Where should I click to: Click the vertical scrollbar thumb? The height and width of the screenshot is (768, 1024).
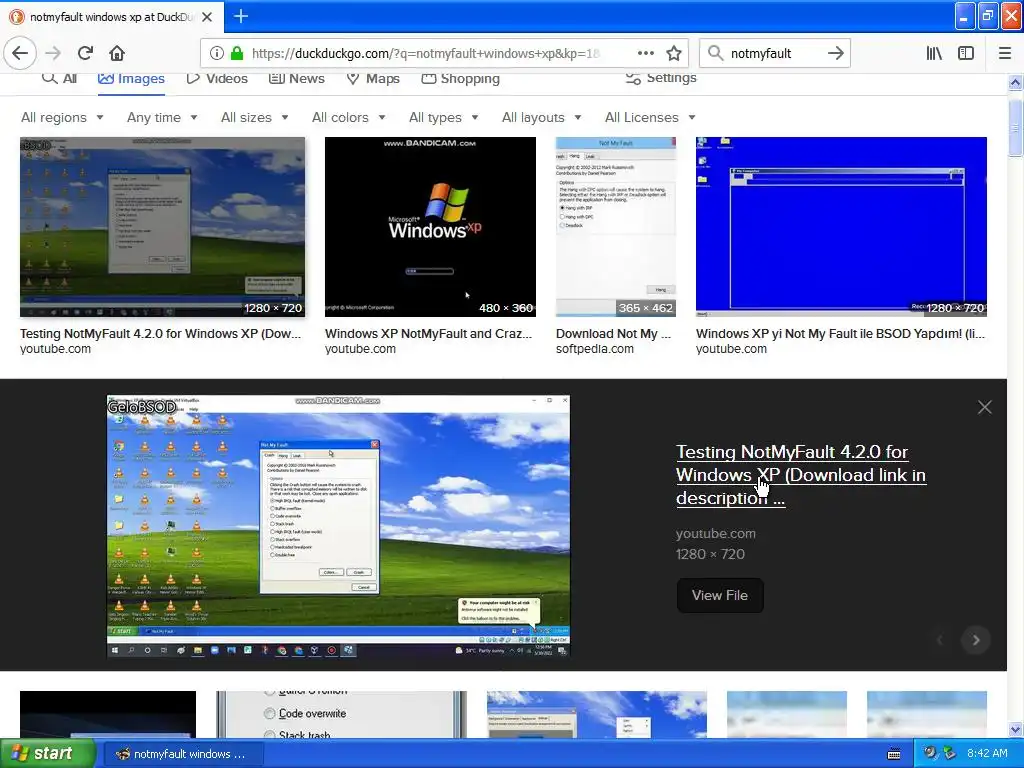[1015, 129]
